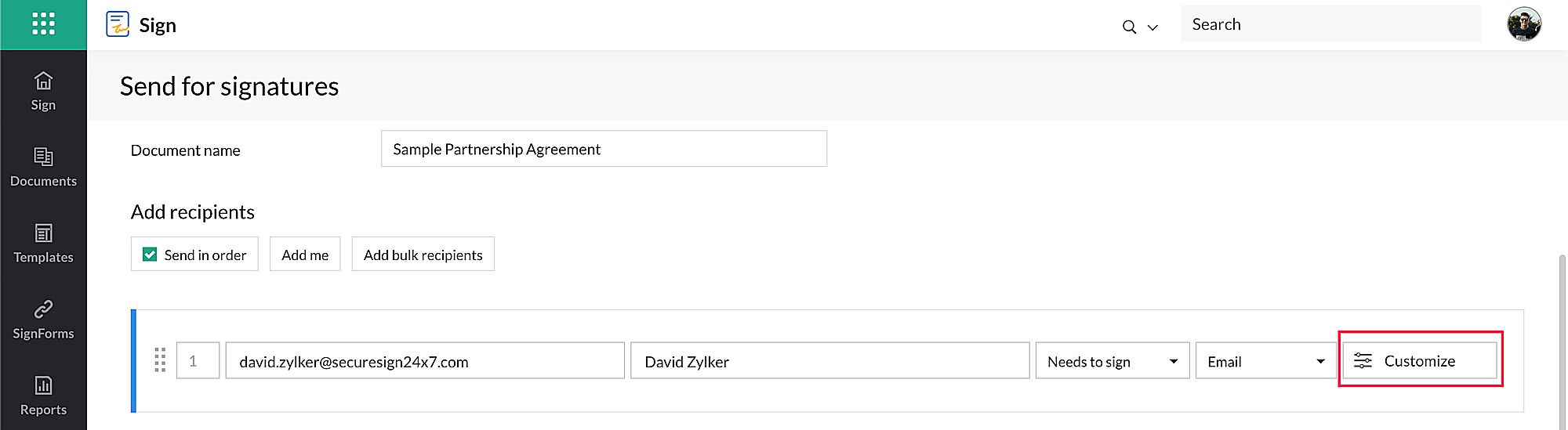Open Documents from the sidebar
Viewport: 1568px width, 430px height.
[x=43, y=167]
